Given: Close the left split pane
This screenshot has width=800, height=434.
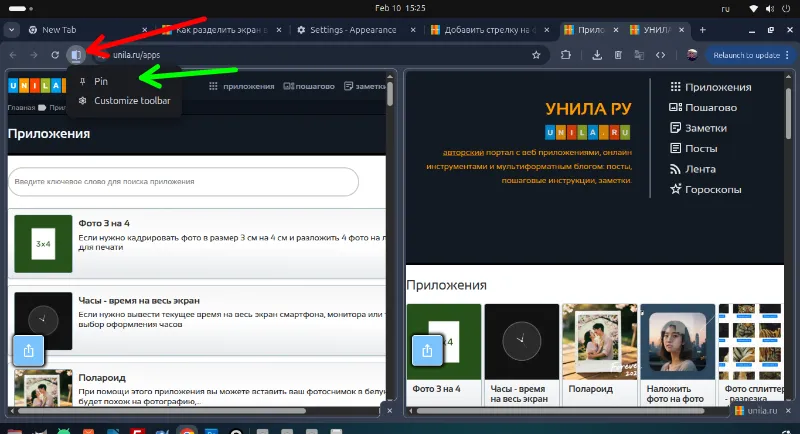Looking at the screenshot, I should (x=389, y=411).
